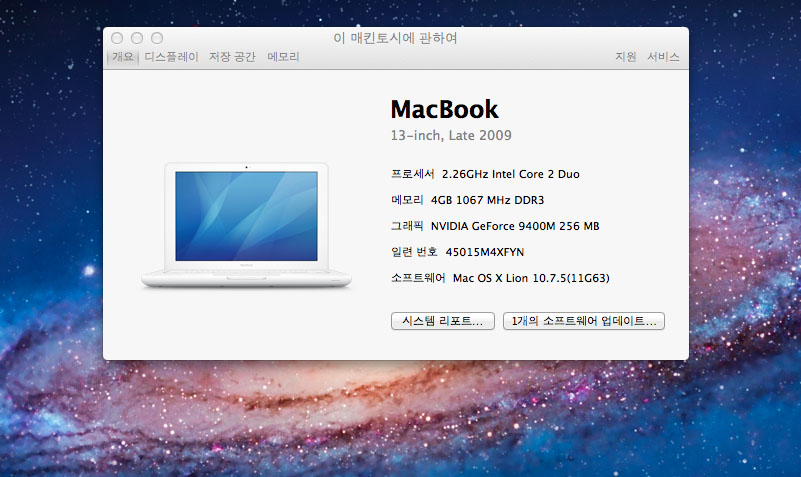The width and height of the screenshot is (801, 477).
Task: Click the window zoom button
Action: pos(157,38)
